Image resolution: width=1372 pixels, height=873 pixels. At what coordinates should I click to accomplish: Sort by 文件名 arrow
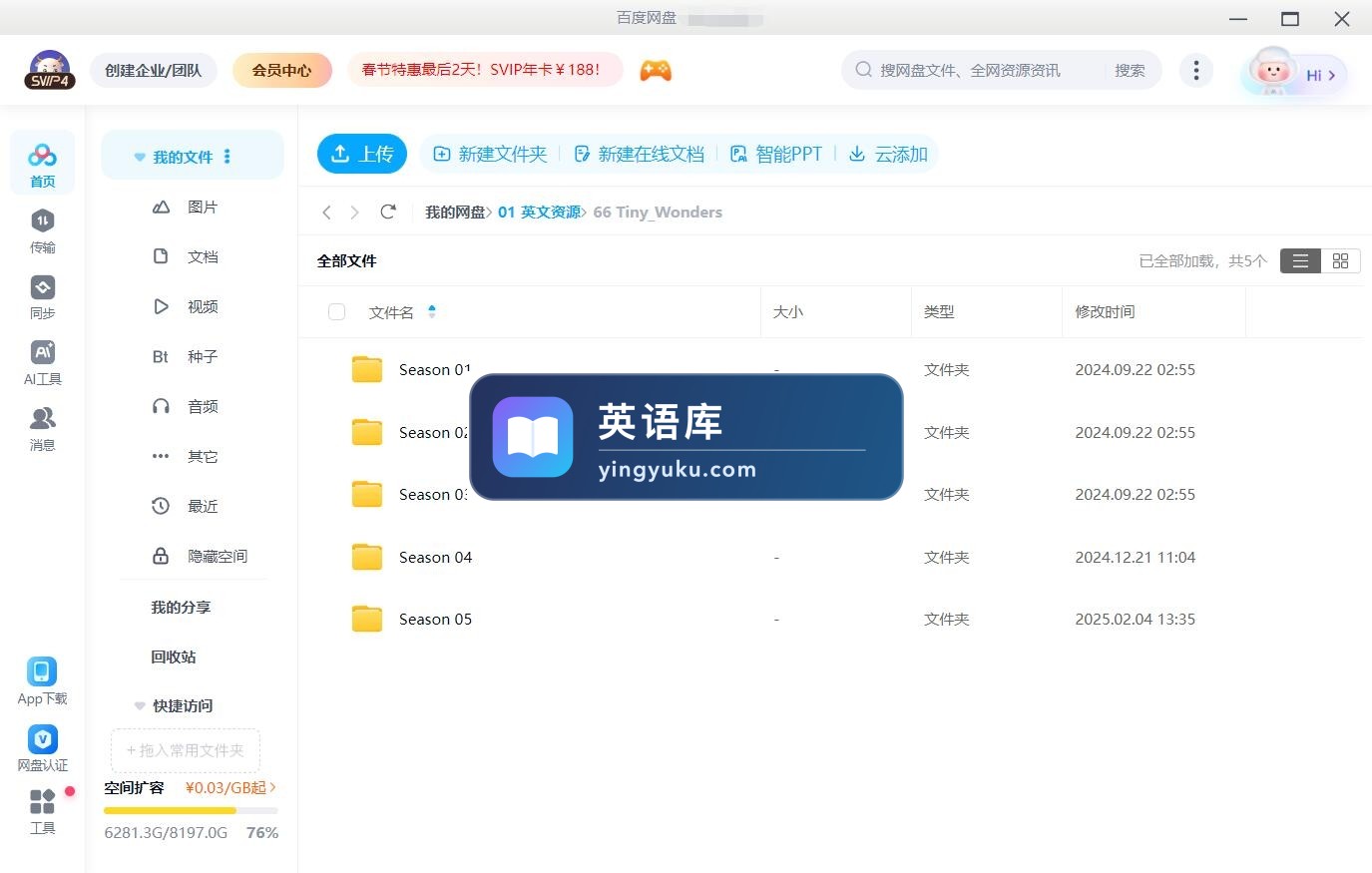[432, 311]
